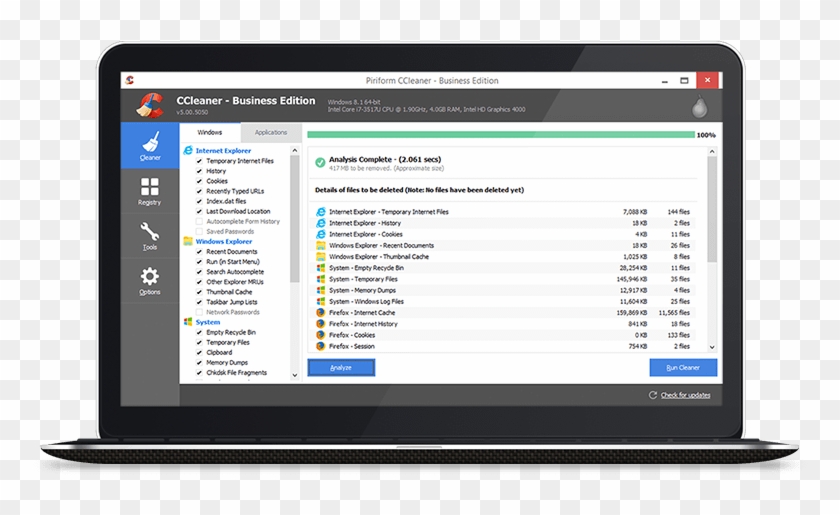The image size is (840, 515).
Task: Click Firefox icon beside Firefox - Cookies result
Action: click(320, 335)
